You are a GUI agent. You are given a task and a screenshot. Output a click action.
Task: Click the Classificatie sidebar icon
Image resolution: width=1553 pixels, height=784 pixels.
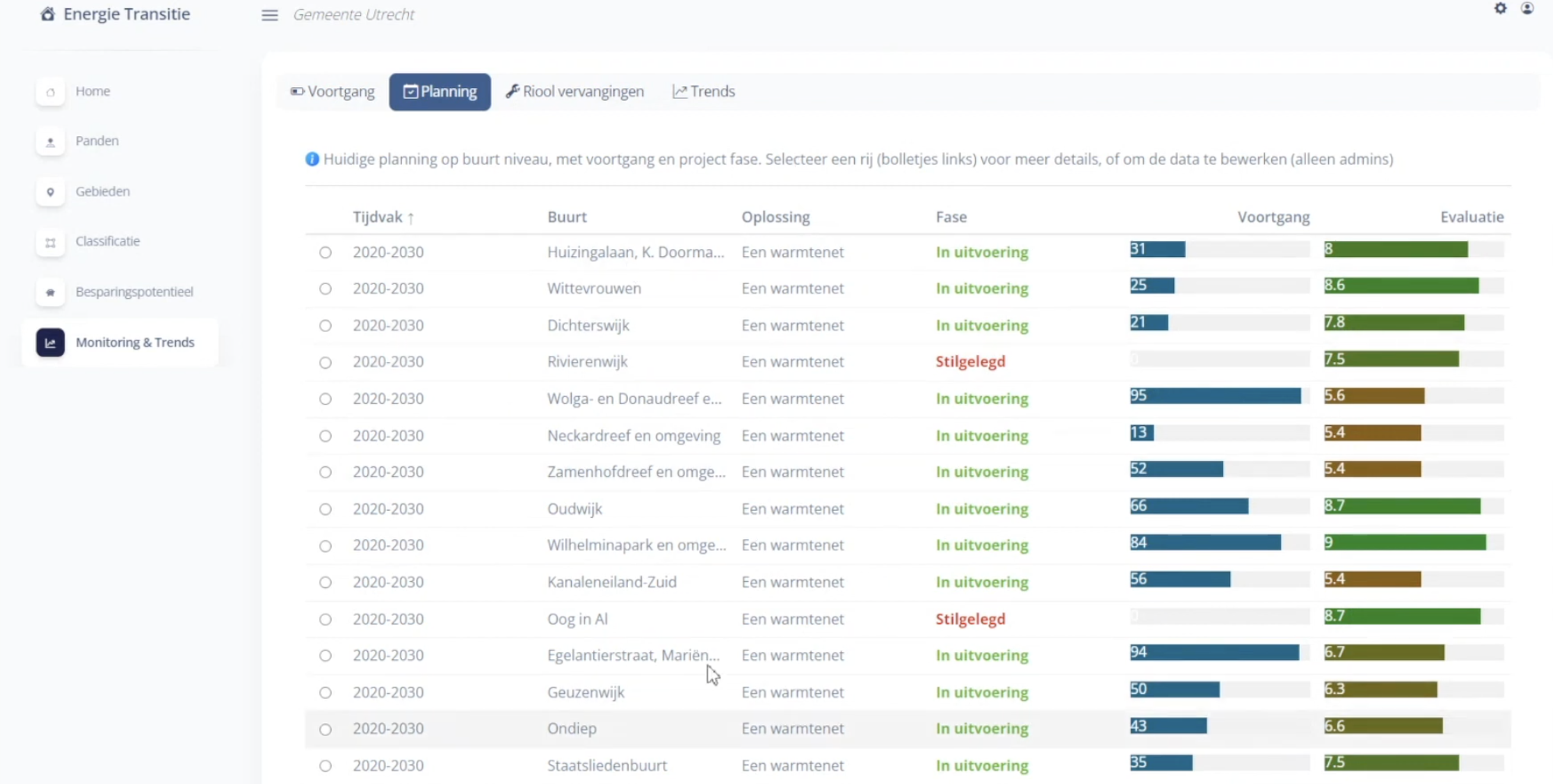tap(50, 241)
